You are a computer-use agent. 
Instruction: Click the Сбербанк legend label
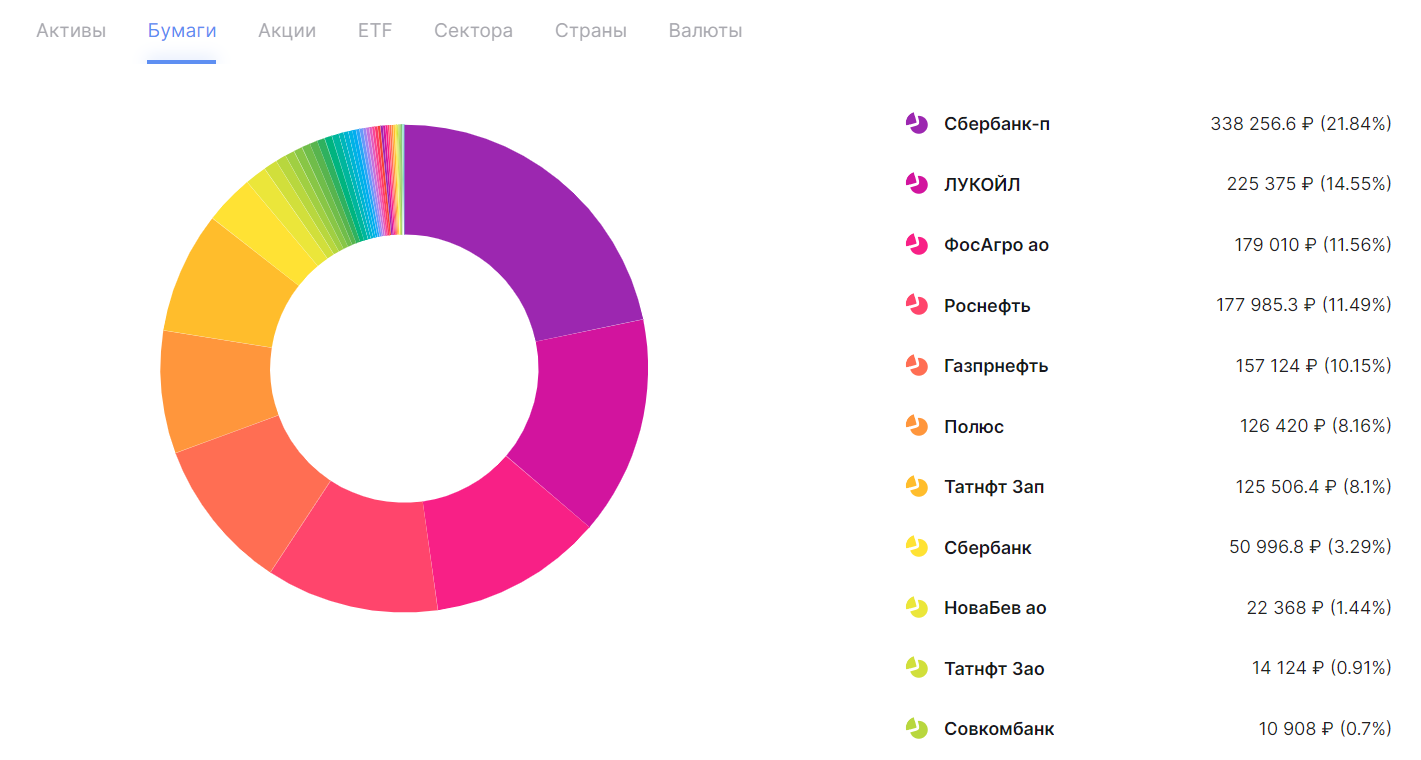(x=988, y=547)
